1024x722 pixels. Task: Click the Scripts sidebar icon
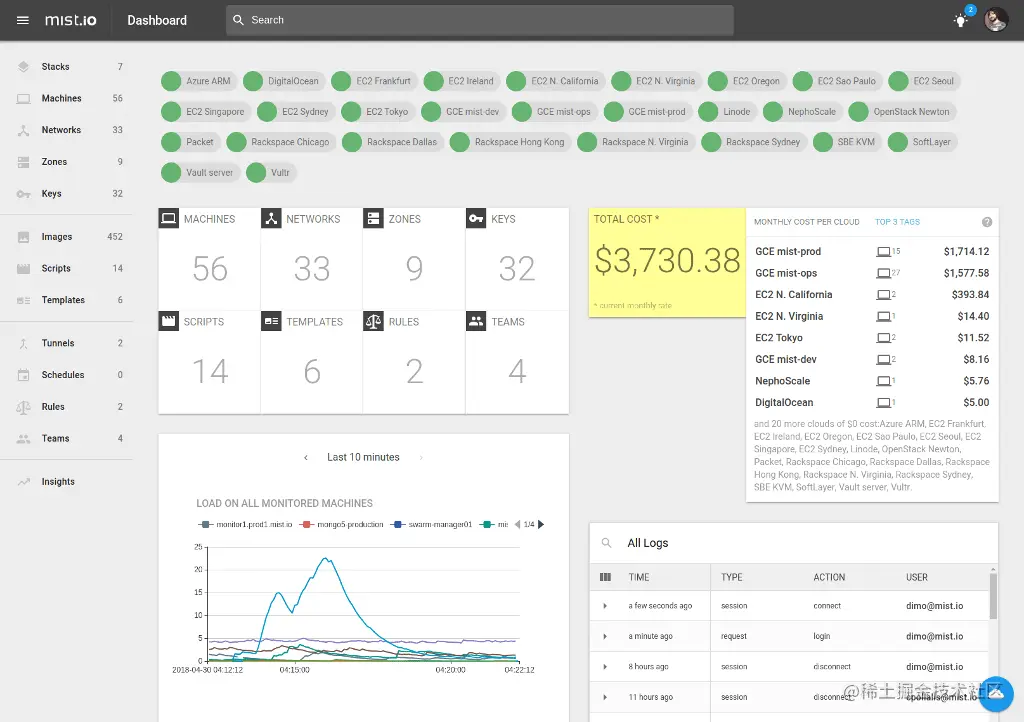(24, 268)
